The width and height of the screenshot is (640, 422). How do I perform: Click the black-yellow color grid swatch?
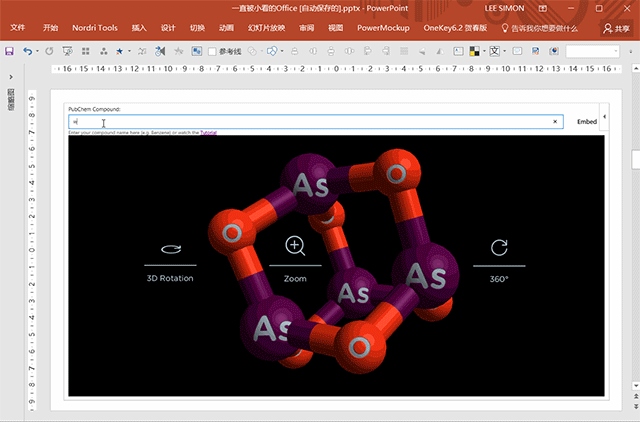click(474, 51)
